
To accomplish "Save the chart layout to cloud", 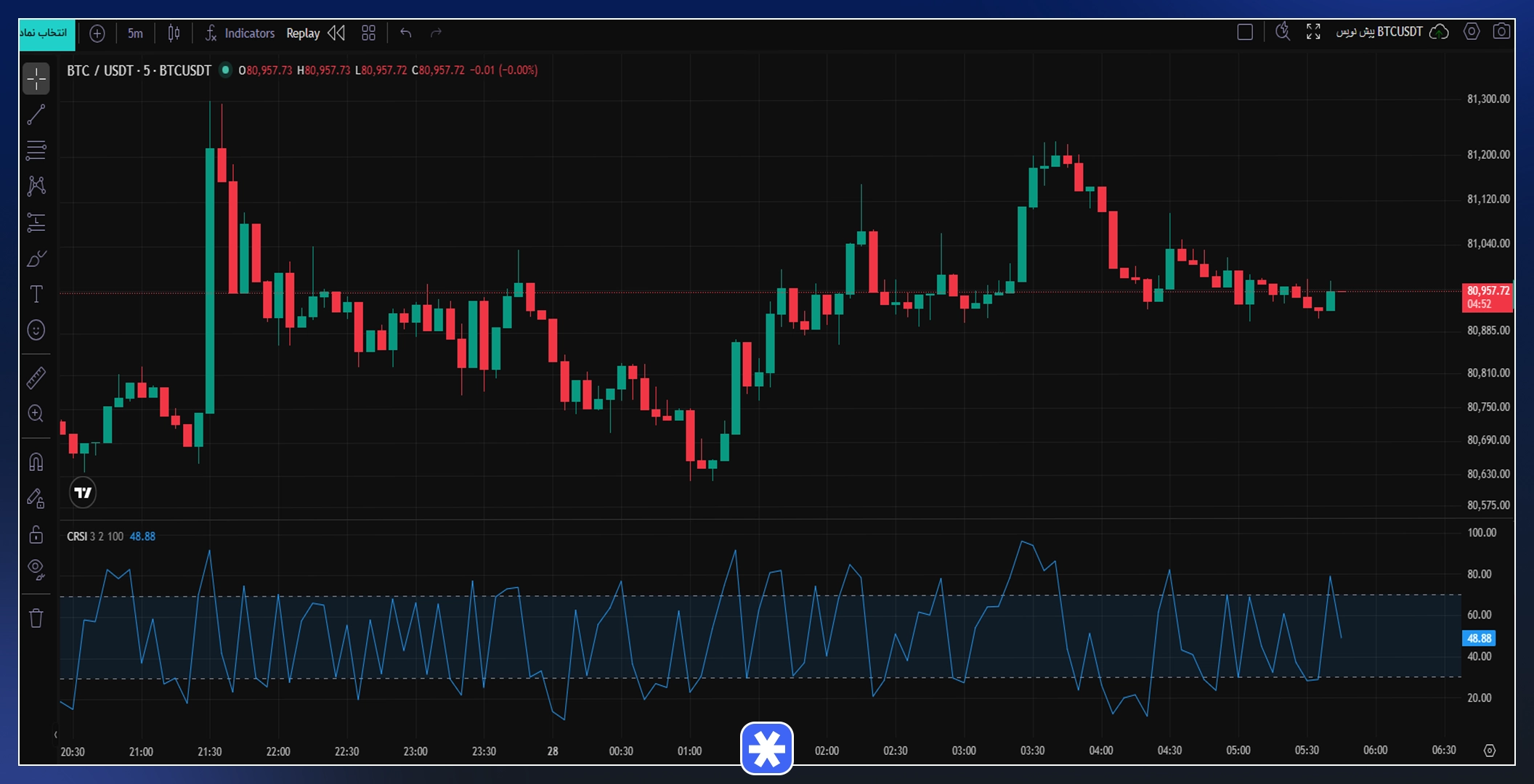I will coord(1439,32).
